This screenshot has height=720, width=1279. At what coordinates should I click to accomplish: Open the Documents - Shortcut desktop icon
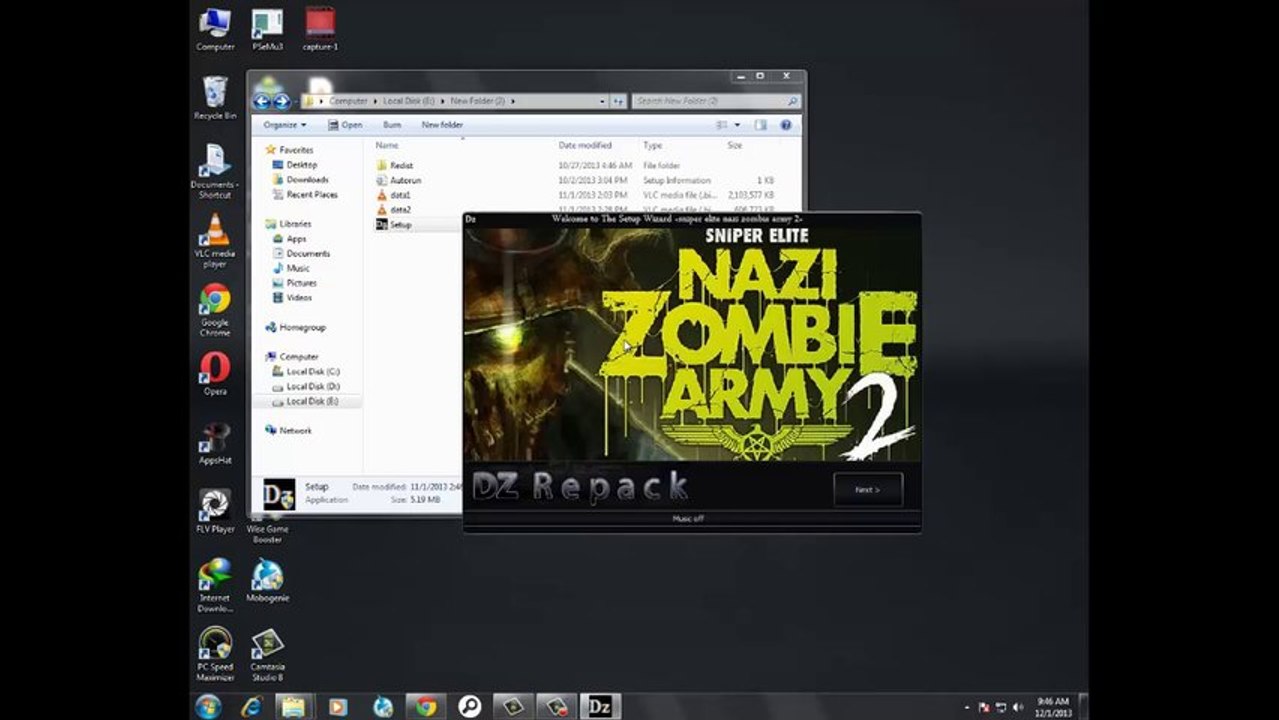(x=215, y=171)
